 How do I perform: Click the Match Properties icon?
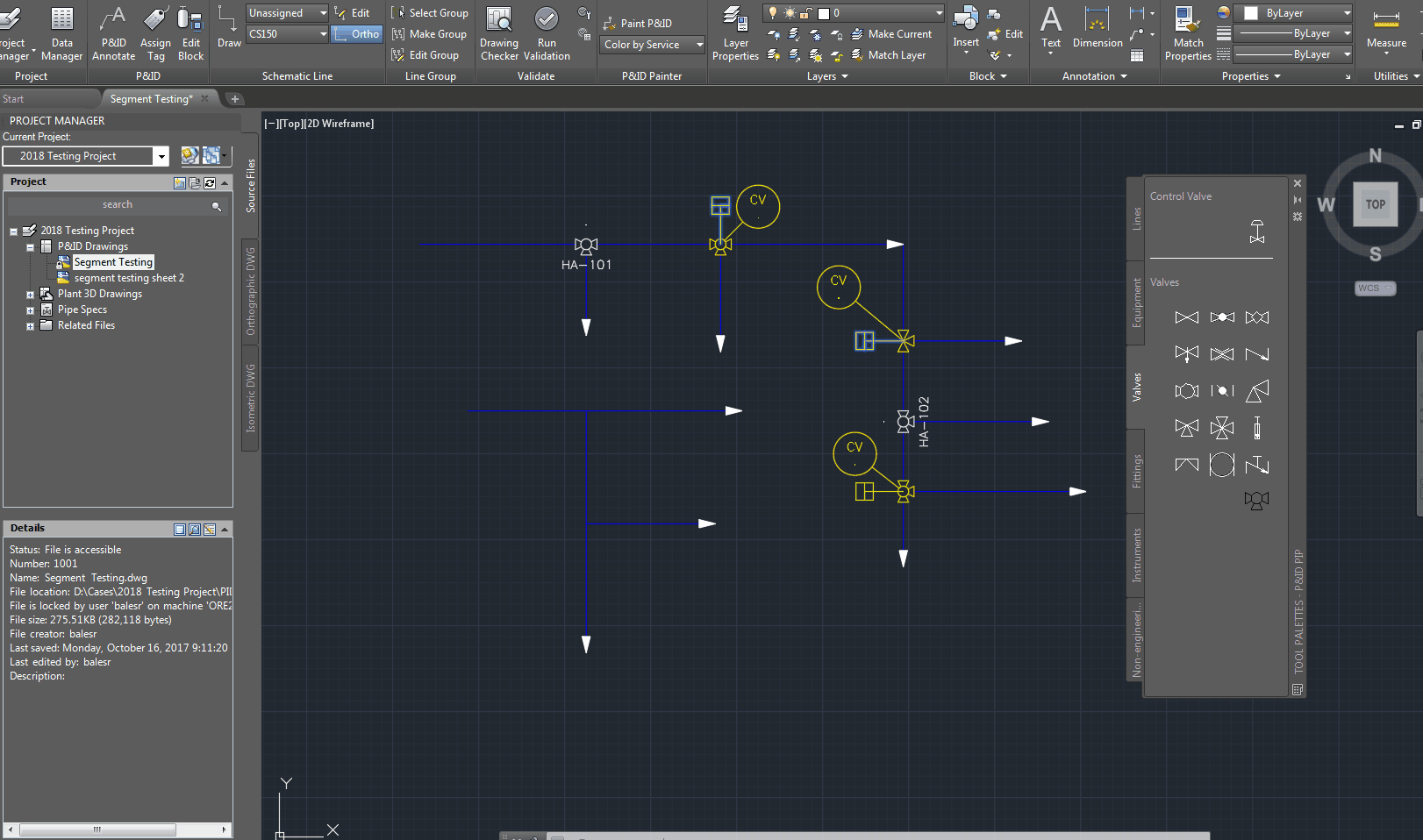(x=1188, y=19)
